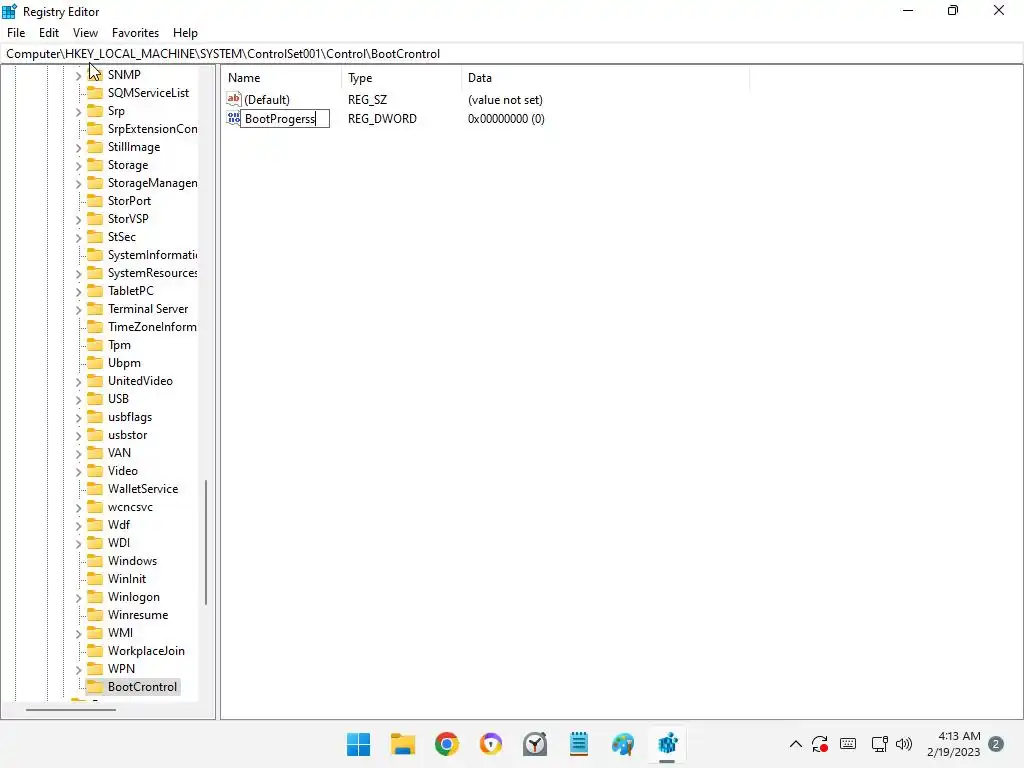Image resolution: width=1024 pixels, height=768 pixels.
Task: Click the BootCrontrol folder icon
Action: [95, 686]
